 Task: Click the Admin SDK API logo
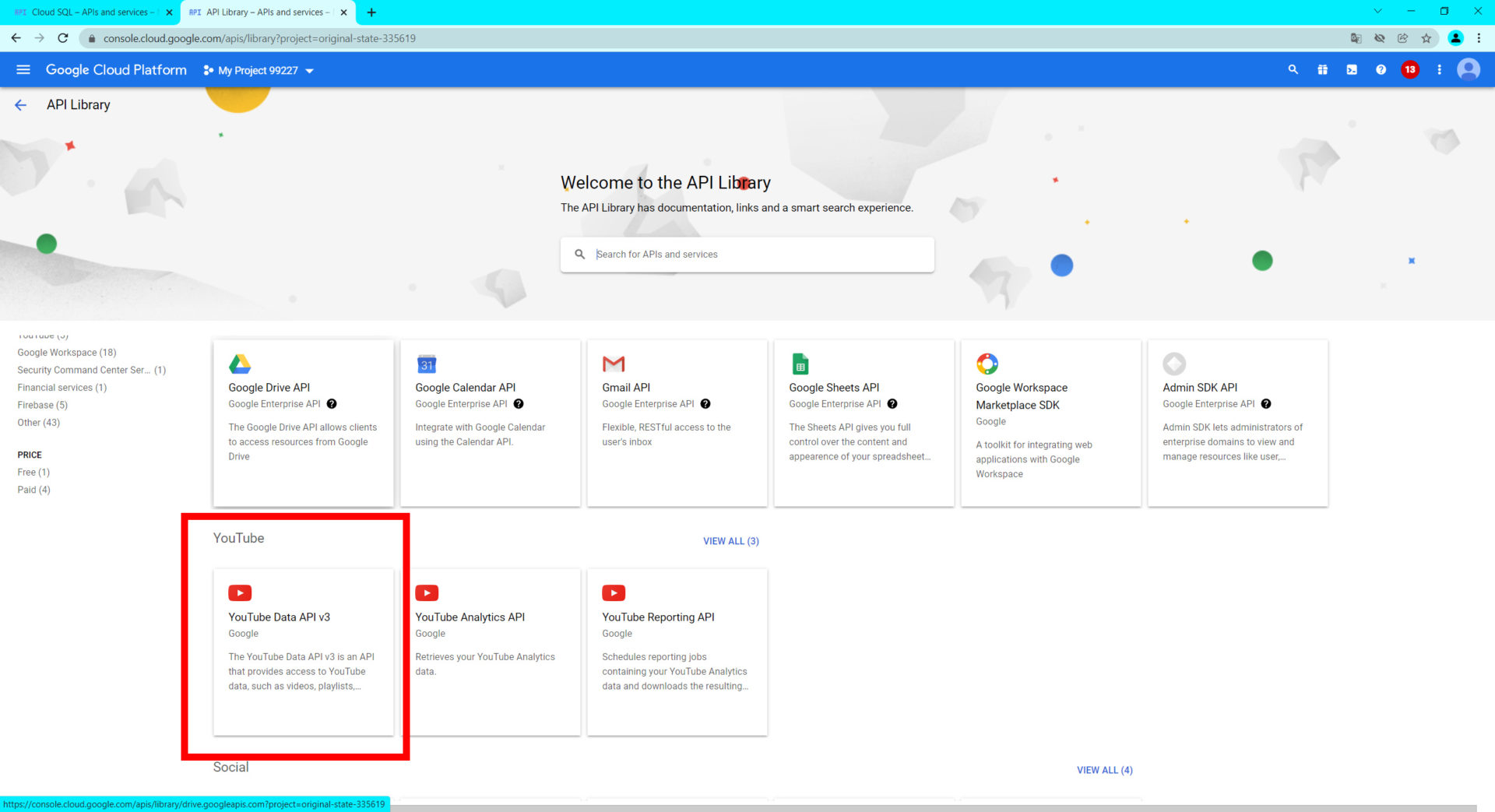click(1174, 364)
